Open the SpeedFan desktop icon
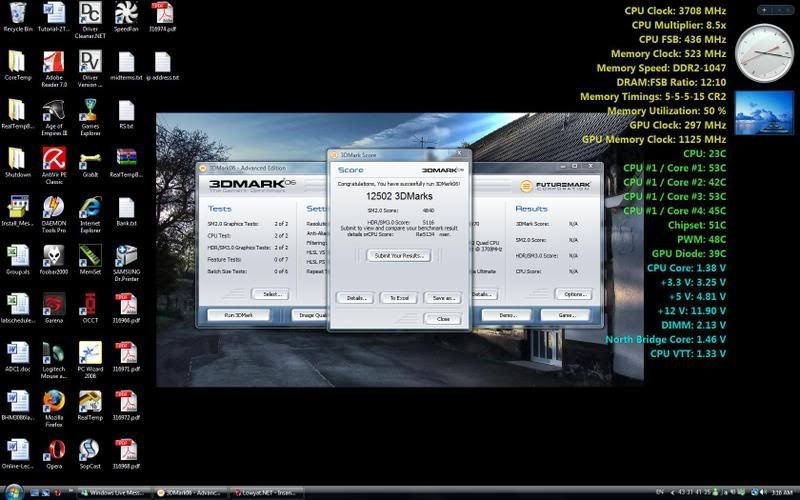 126,14
